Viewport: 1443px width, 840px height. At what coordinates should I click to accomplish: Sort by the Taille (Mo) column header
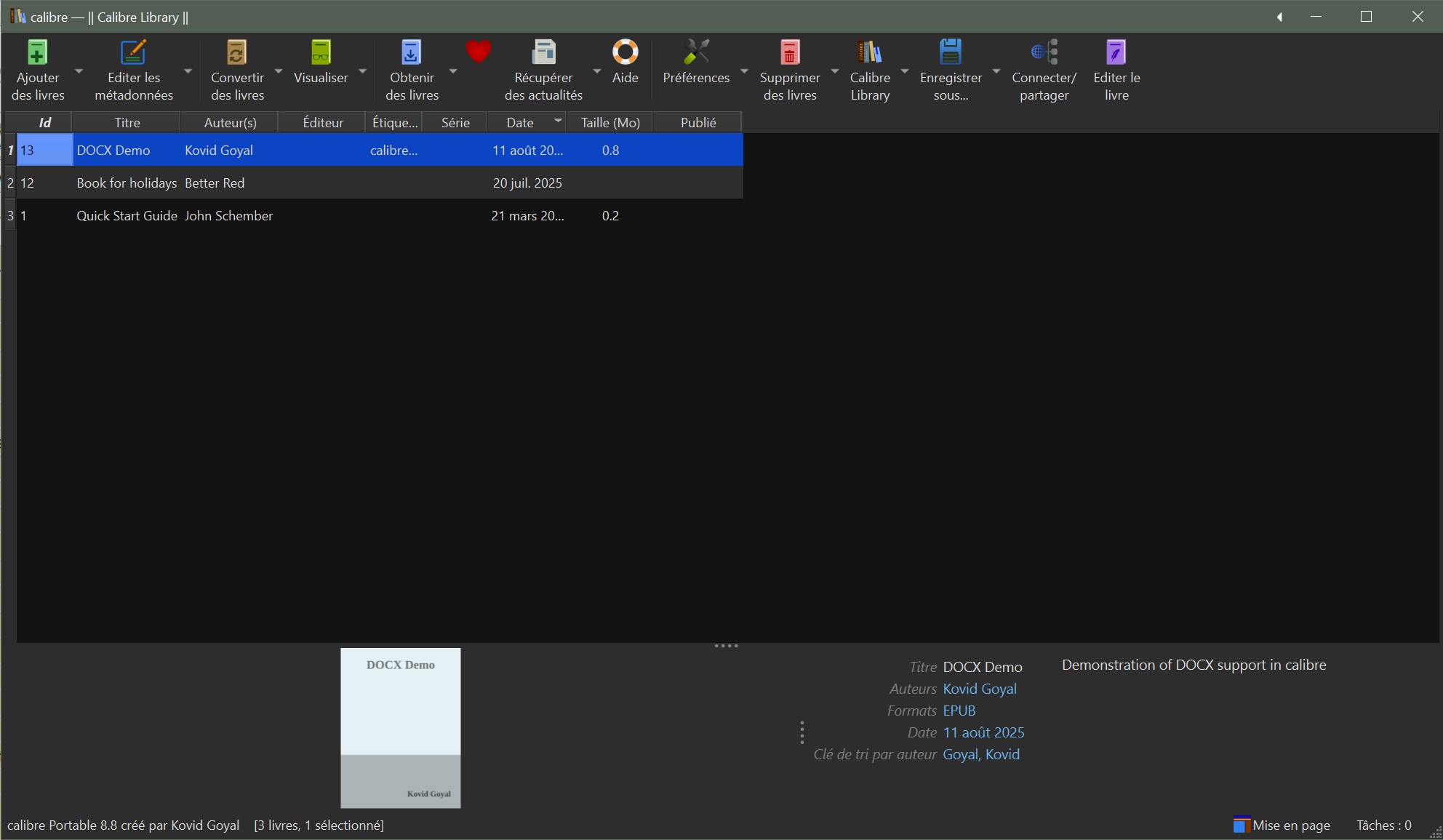click(x=609, y=122)
